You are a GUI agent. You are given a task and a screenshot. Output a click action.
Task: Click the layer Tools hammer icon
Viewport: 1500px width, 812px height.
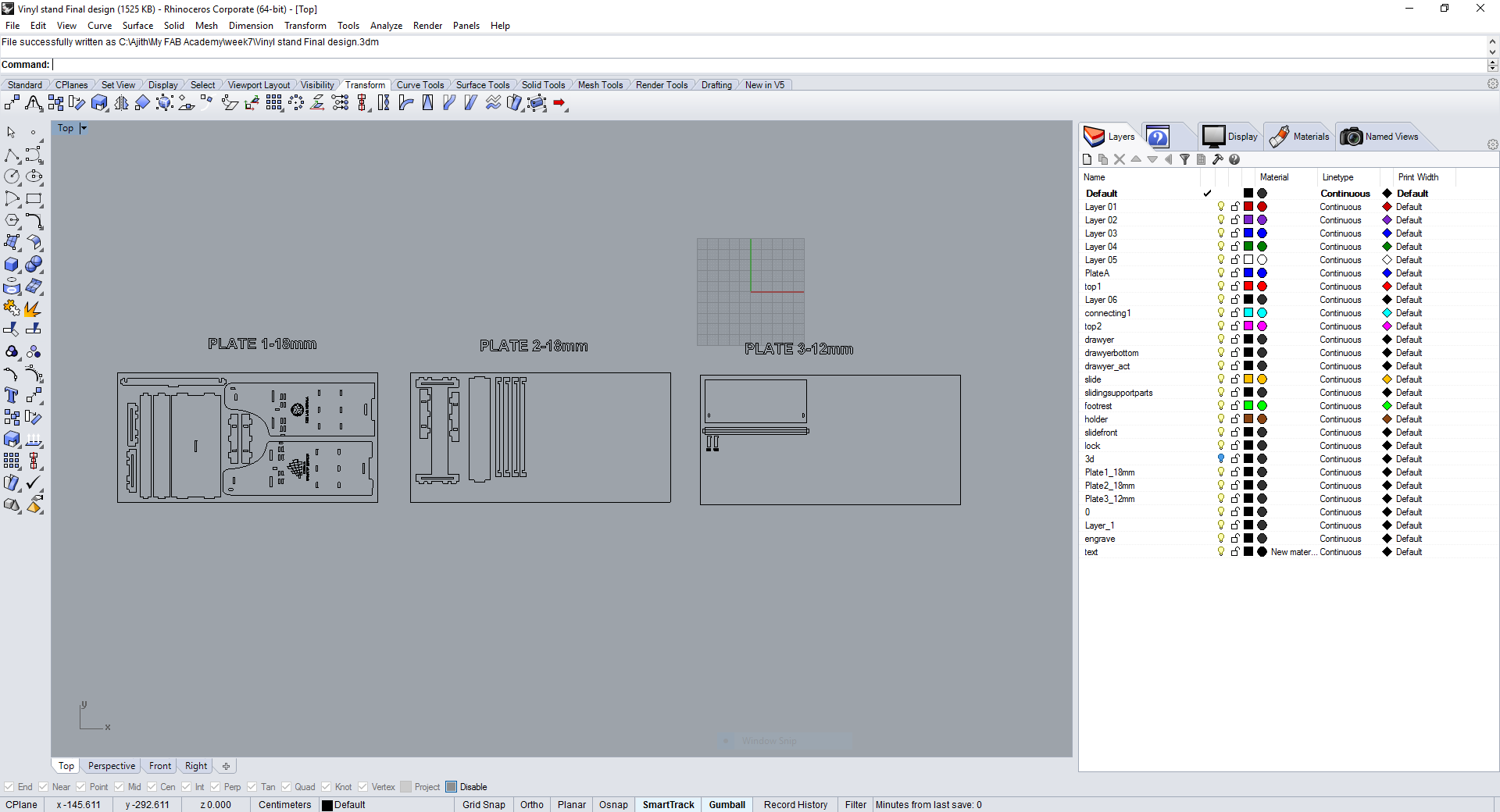(x=1217, y=159)
